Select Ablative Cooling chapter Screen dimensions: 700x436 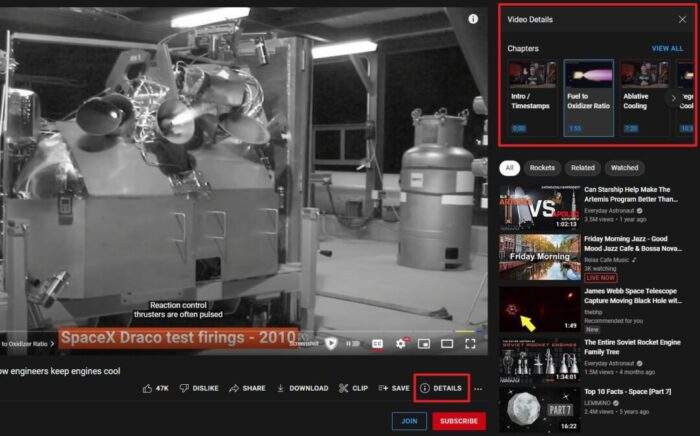(x=644, y=98)
